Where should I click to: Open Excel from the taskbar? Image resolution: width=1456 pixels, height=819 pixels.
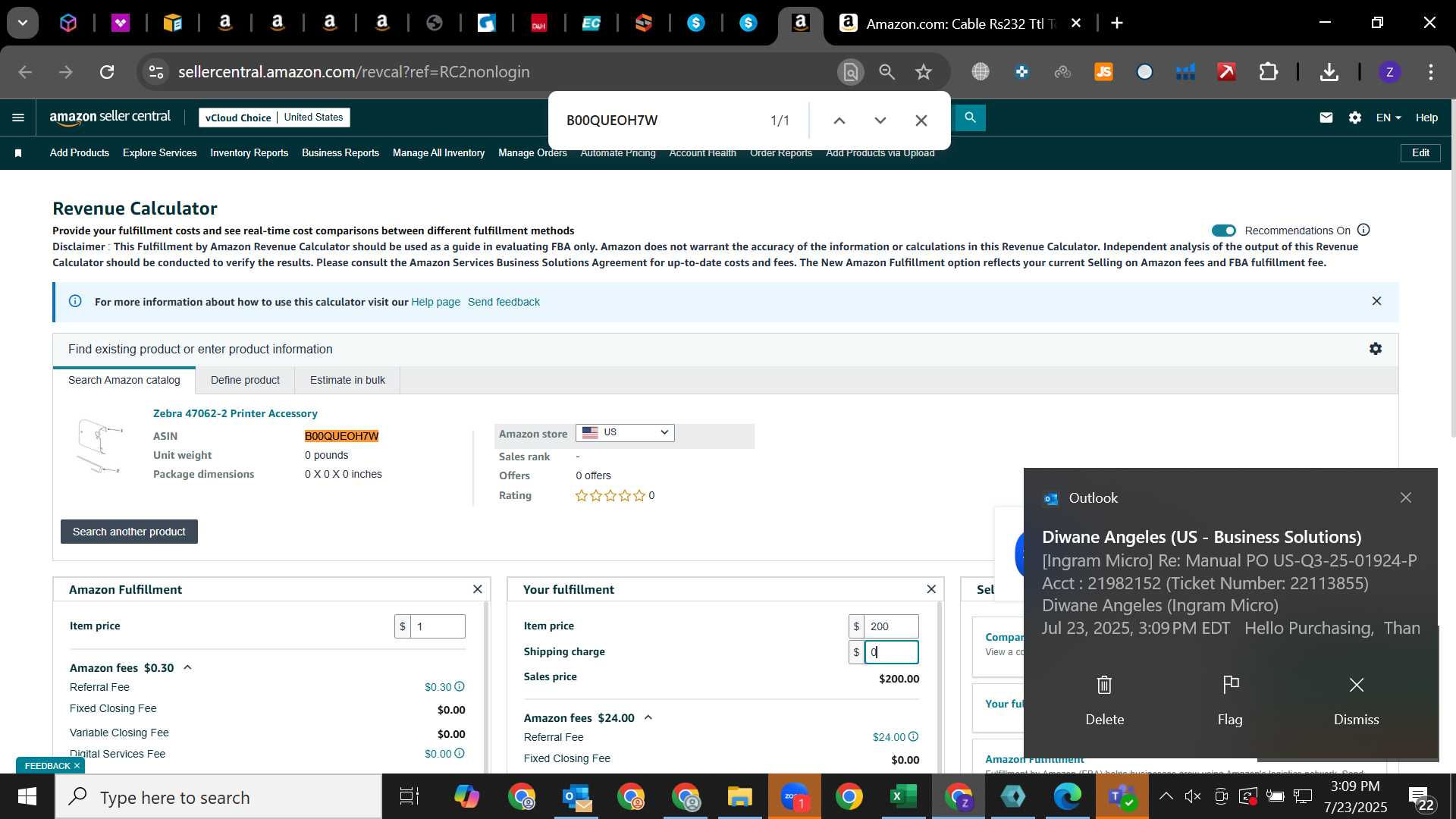(x=903, y=797)
